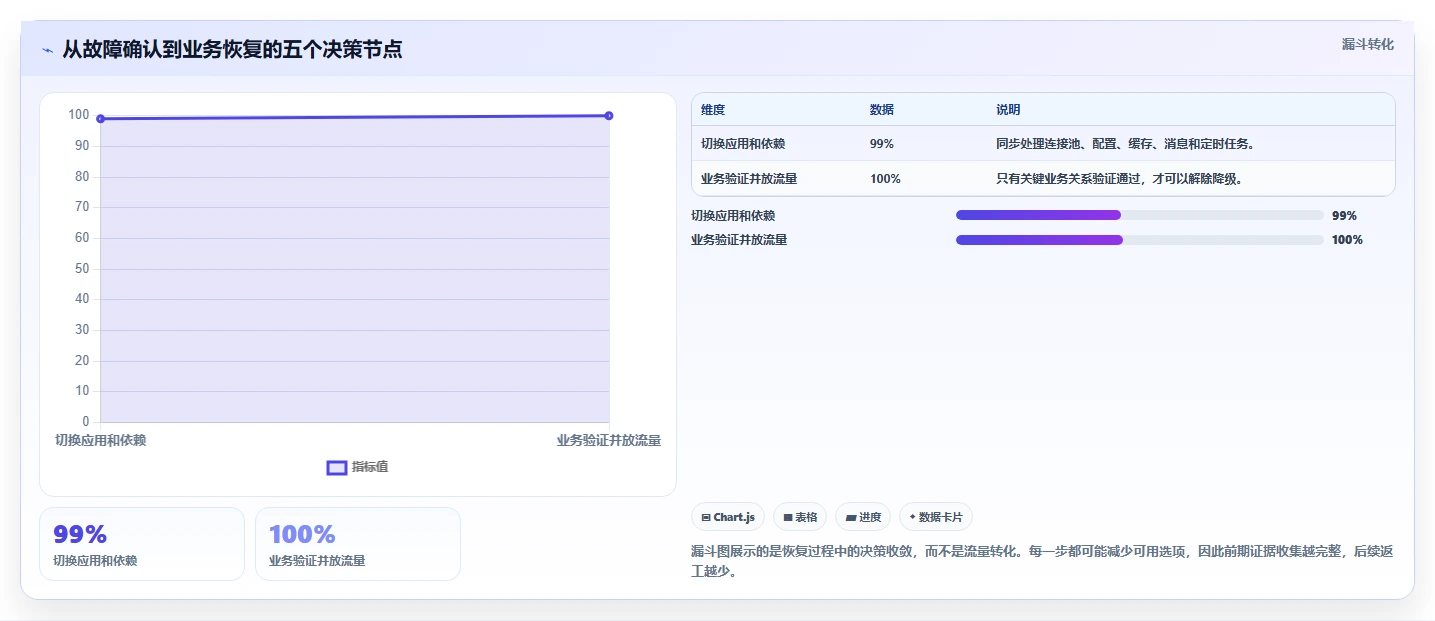This screenshot has width=1435, height=621.
Task: Click the footnote paragraph starting 漏斗图展示的是
Action: coord(1042,562)
